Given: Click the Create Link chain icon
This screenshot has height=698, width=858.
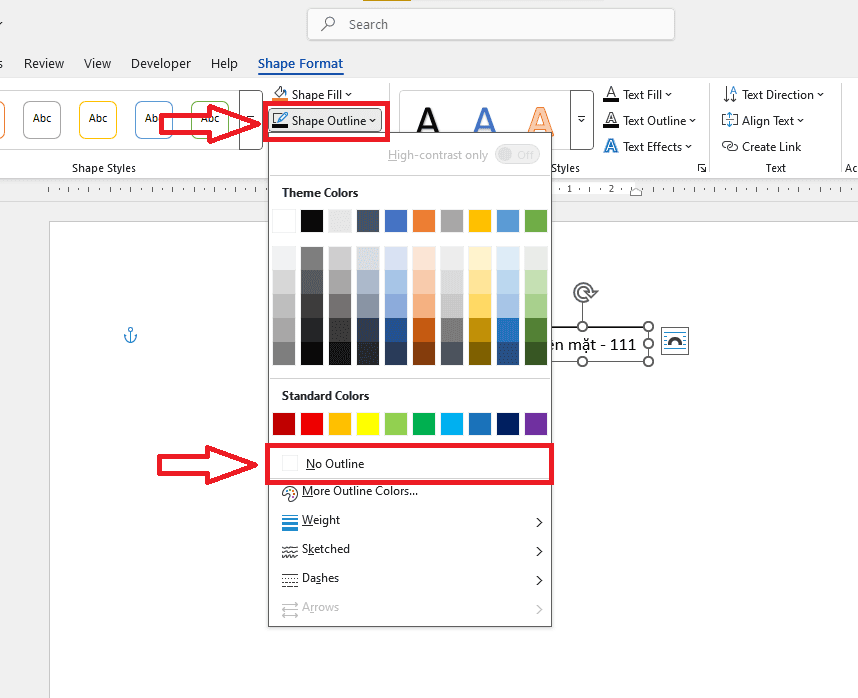Looking at the screenshot, I should (x=730, y=146).
